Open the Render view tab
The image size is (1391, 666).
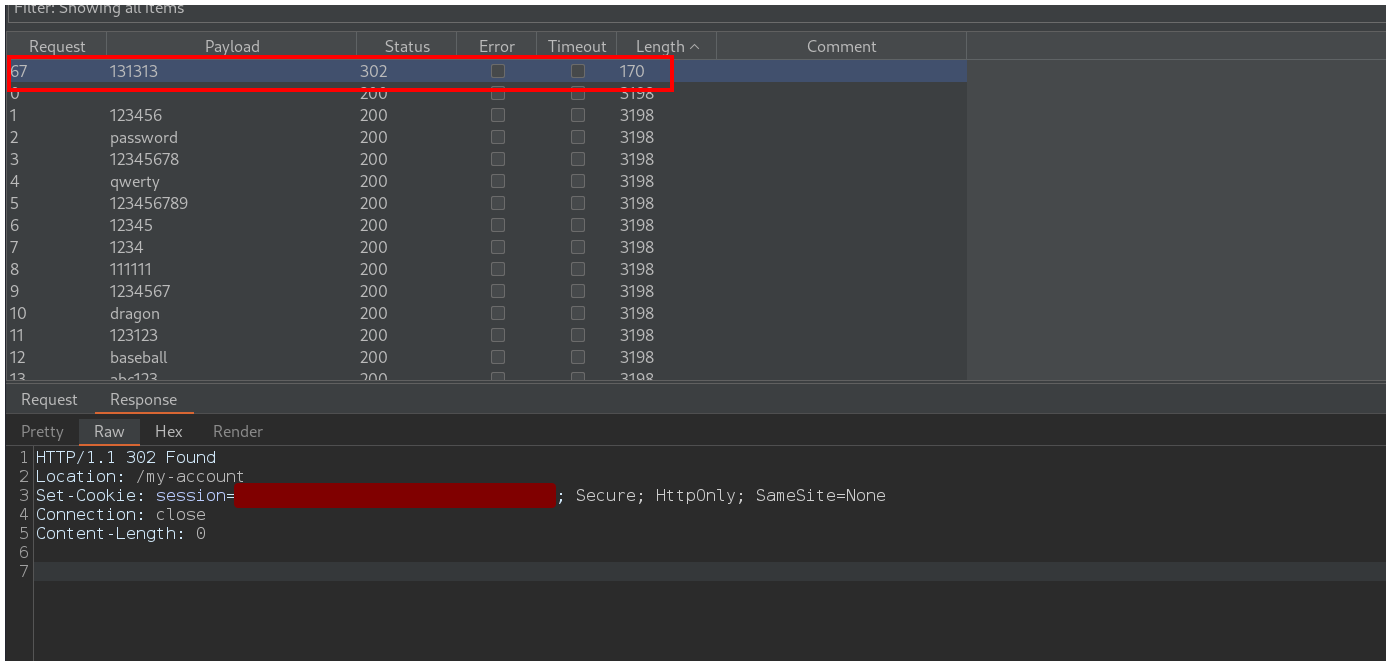[x=237, y=432]
